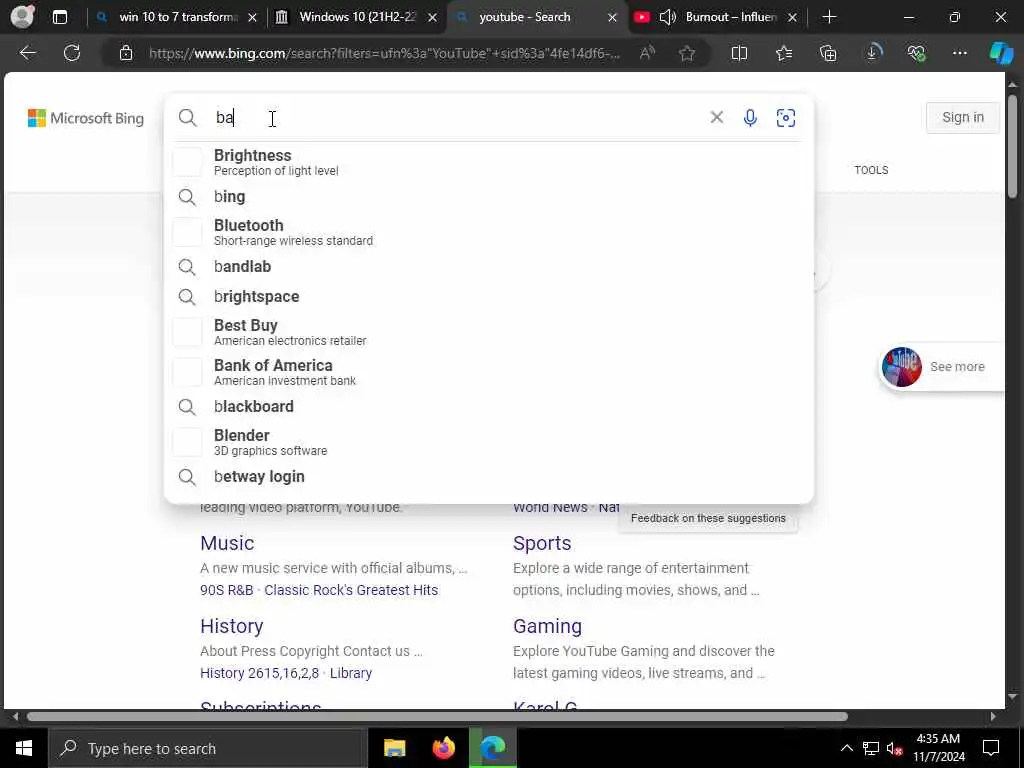The image size is (1024, 768).
Task: Choose the 'bing' suggestion
Action: tap(488, 197)
